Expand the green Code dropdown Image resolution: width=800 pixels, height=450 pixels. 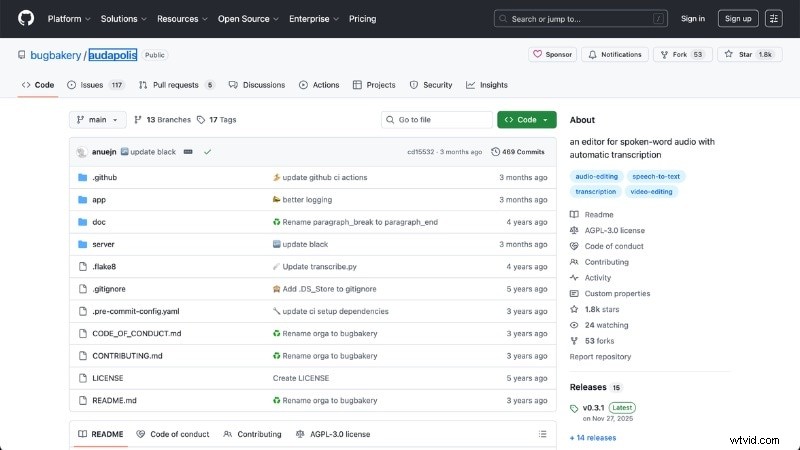[526, 120]
